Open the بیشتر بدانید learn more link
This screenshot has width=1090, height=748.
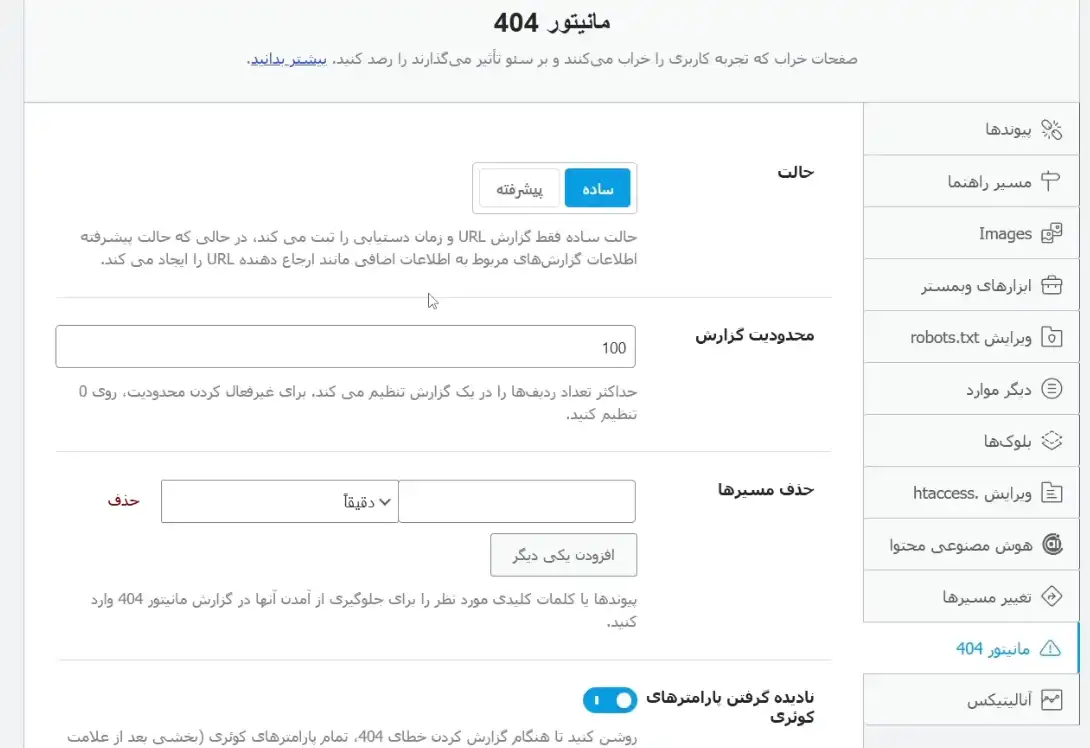pyautogui.click(x=288, y=59)
